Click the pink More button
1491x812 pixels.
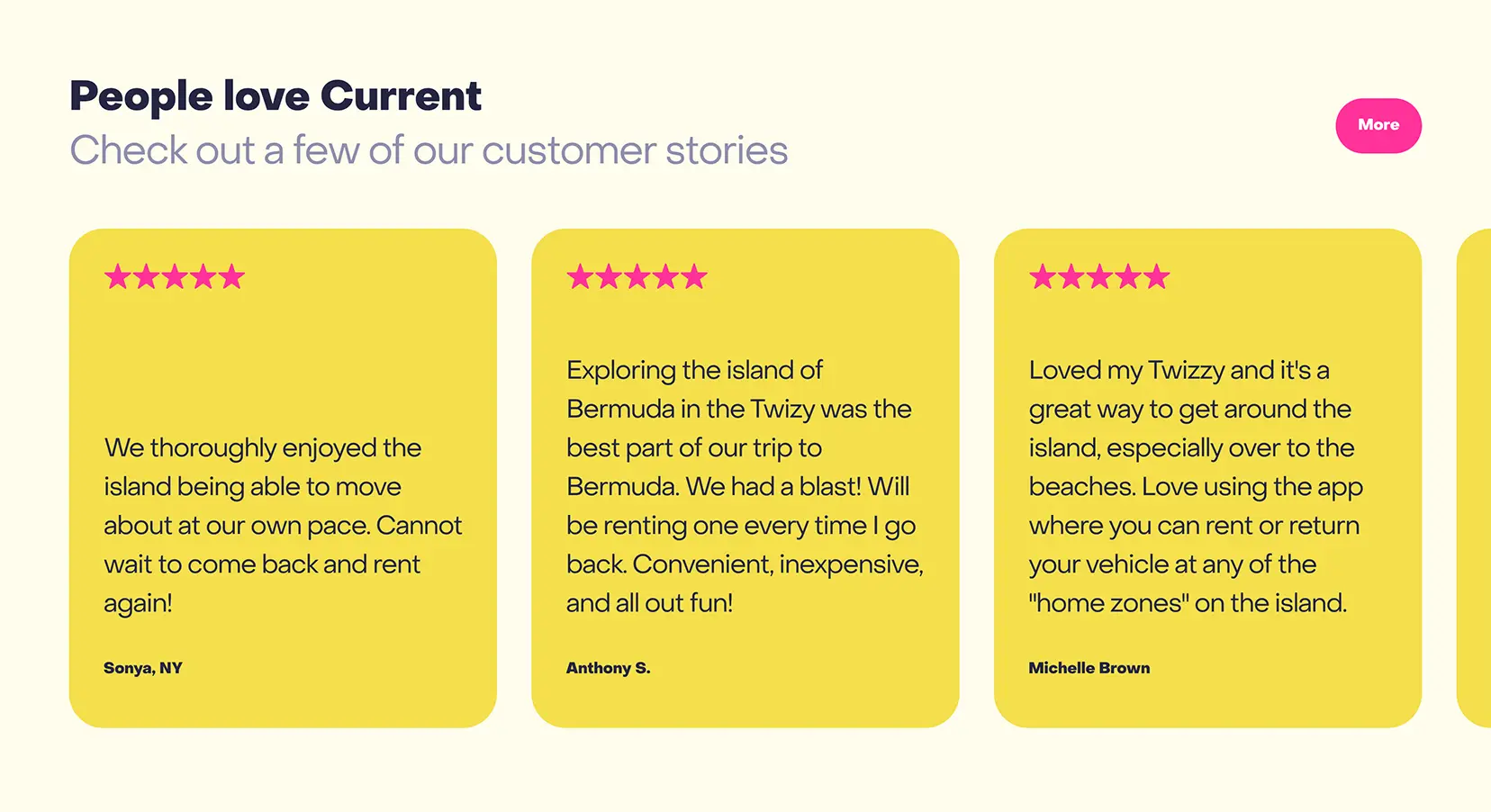[1378, 125]
